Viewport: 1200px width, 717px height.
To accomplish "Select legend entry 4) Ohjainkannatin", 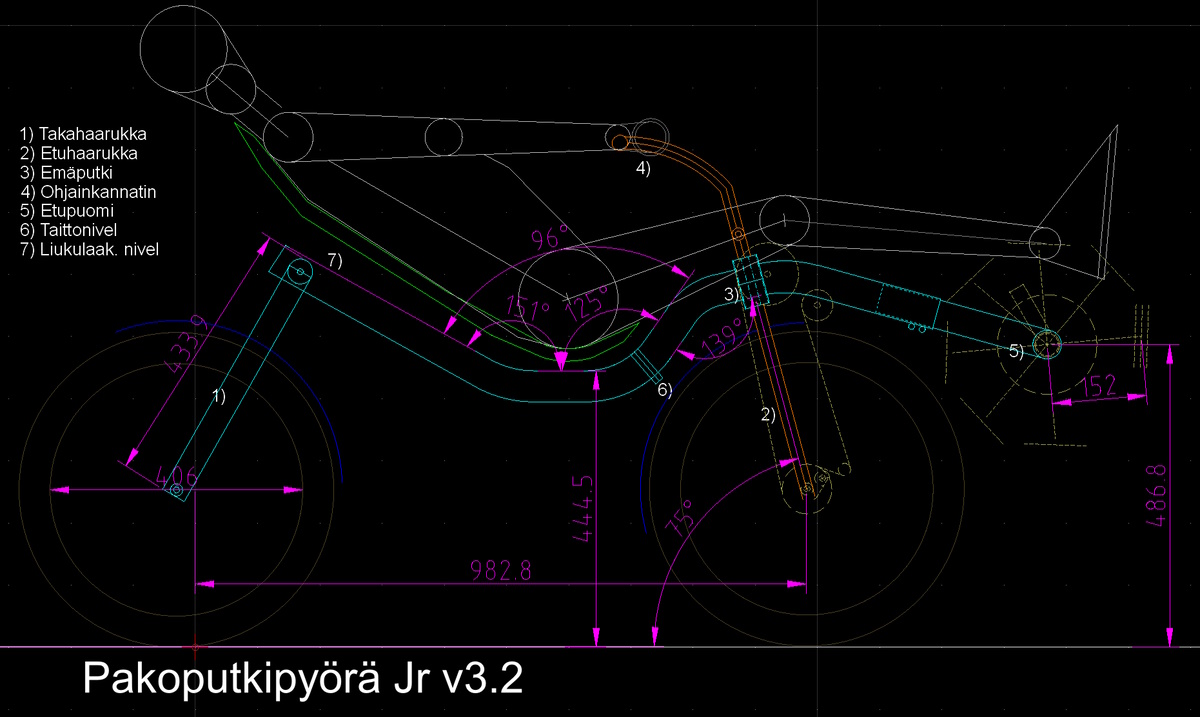I will [88, 191].
